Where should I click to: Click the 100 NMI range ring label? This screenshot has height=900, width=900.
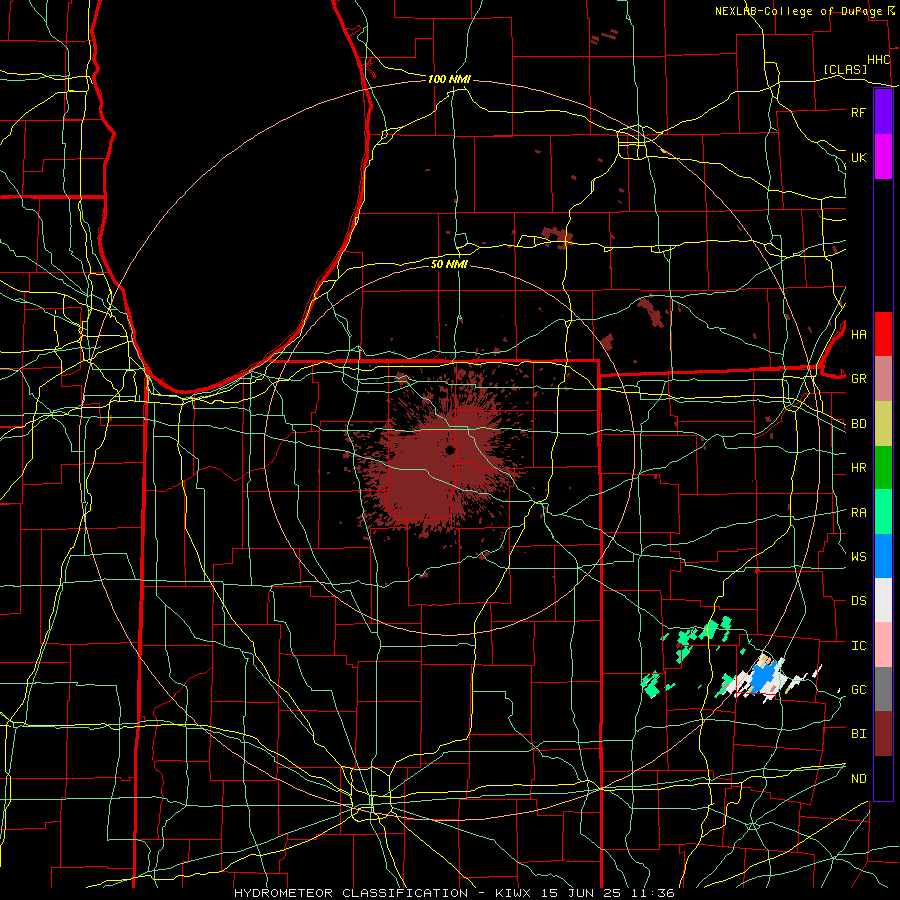tap(449, 79)
